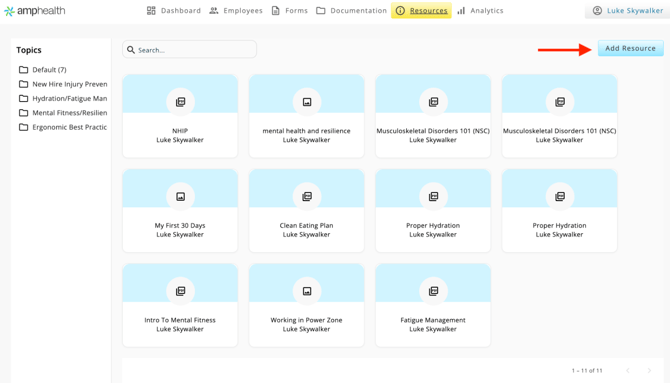Open the Clean Eating Plan media icon
Viewport: 670px width, 383px height.
point(307,197)
